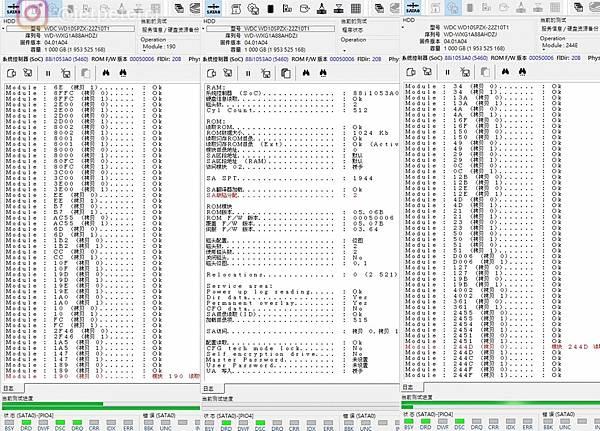Click the DRD status indicator in left window
This screenshot has width=600, height=431.
[x=26, y=425]
